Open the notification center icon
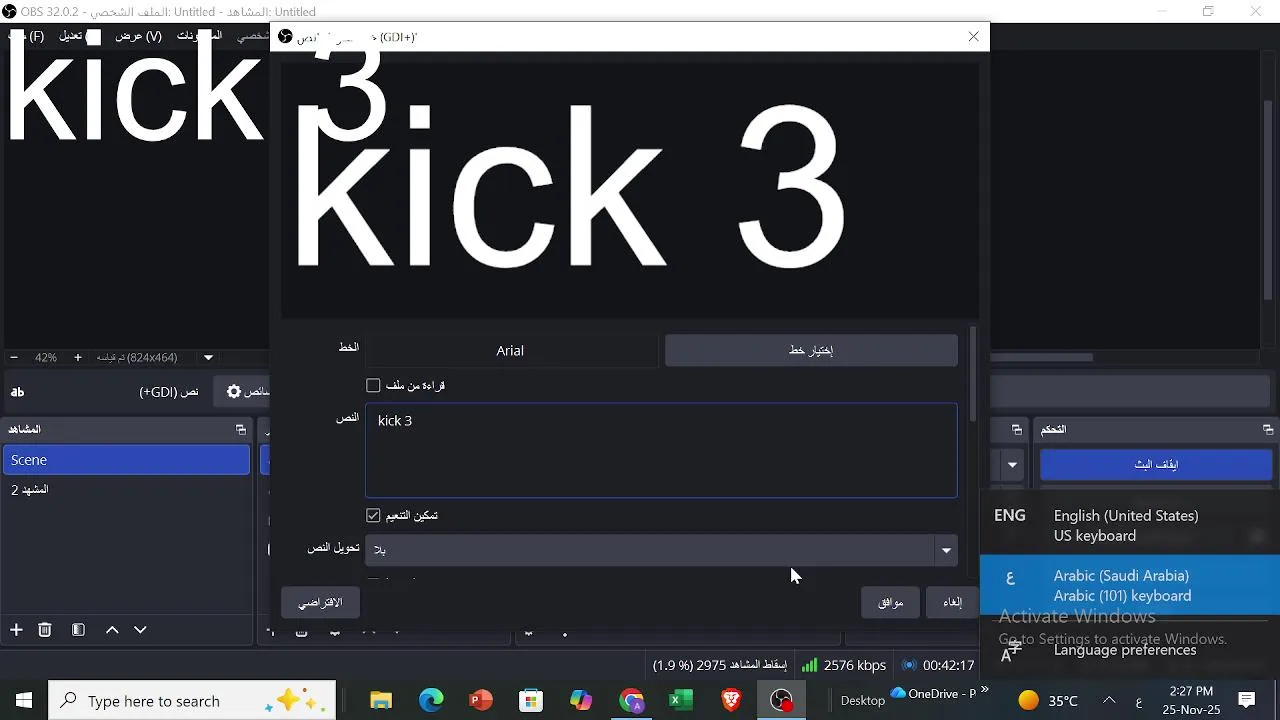 pos(1247,700)
